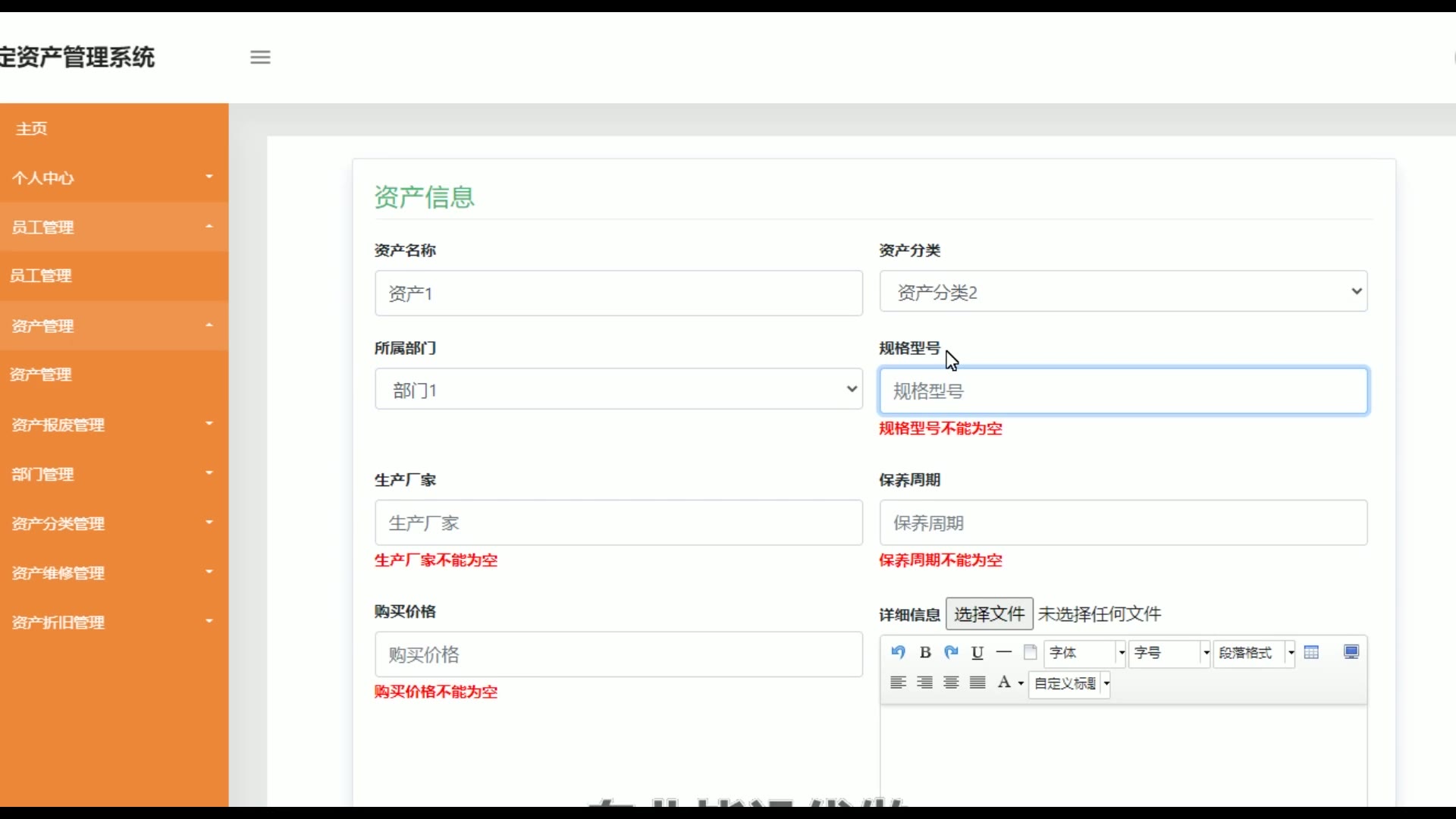Open 字体 font family dropdown

click(x=1085, y=653)
